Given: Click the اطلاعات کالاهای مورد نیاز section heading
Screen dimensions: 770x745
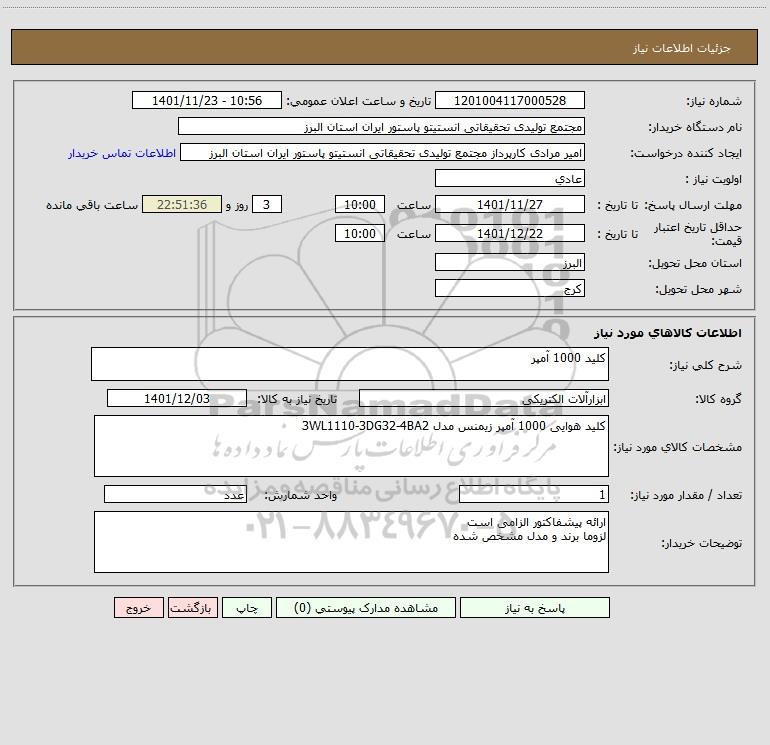Looking at the screenshot, I should click(668, 333).
